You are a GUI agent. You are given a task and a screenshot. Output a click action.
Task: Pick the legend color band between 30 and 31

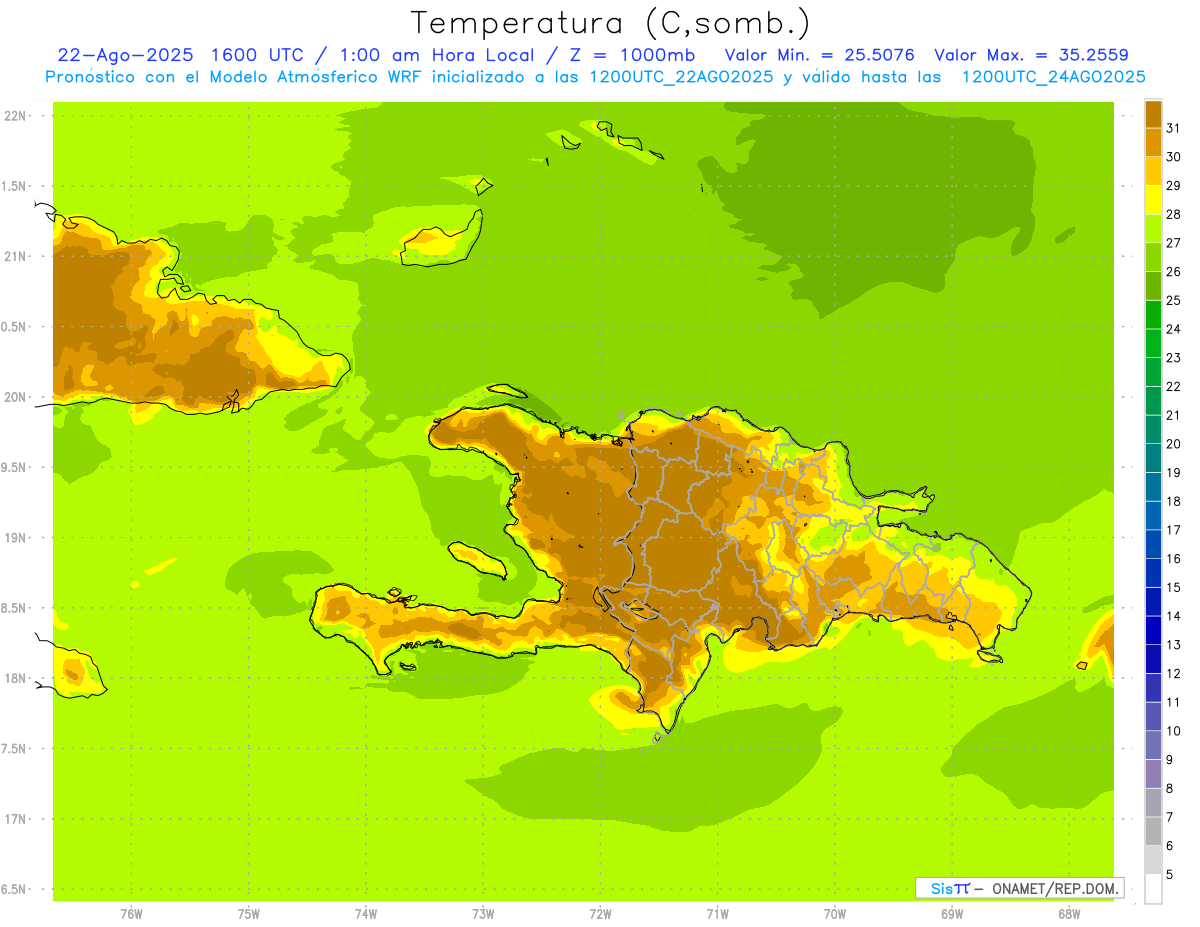tap(1153, 143)
